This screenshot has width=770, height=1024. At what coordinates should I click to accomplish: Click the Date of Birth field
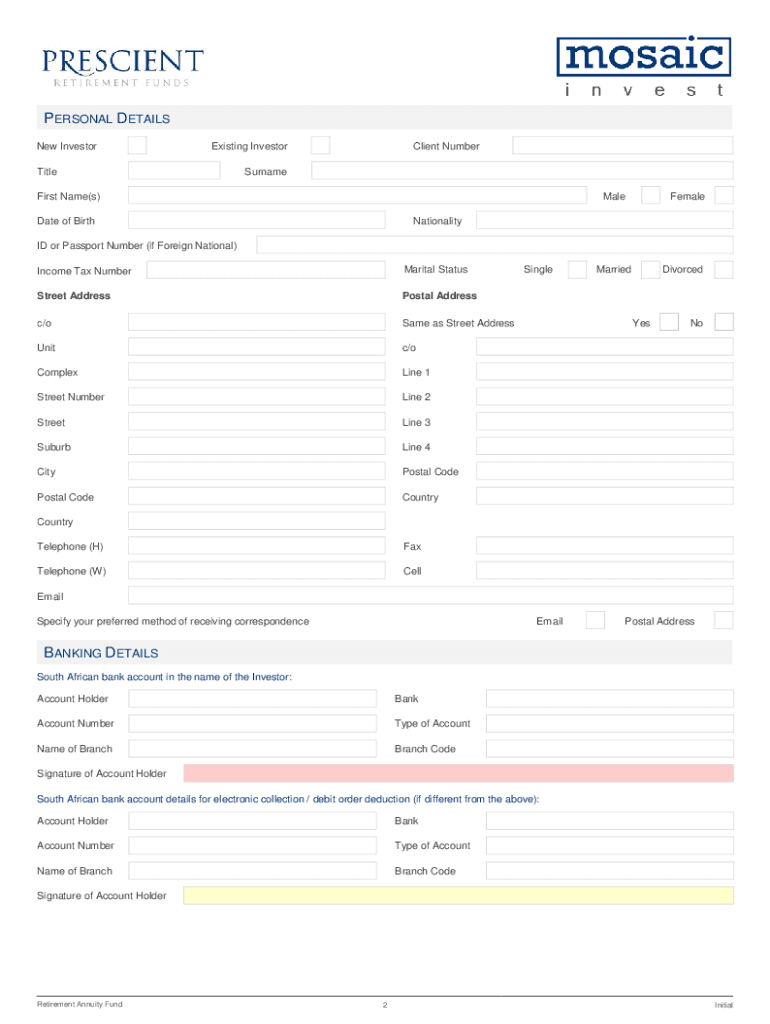coord(256,220)
